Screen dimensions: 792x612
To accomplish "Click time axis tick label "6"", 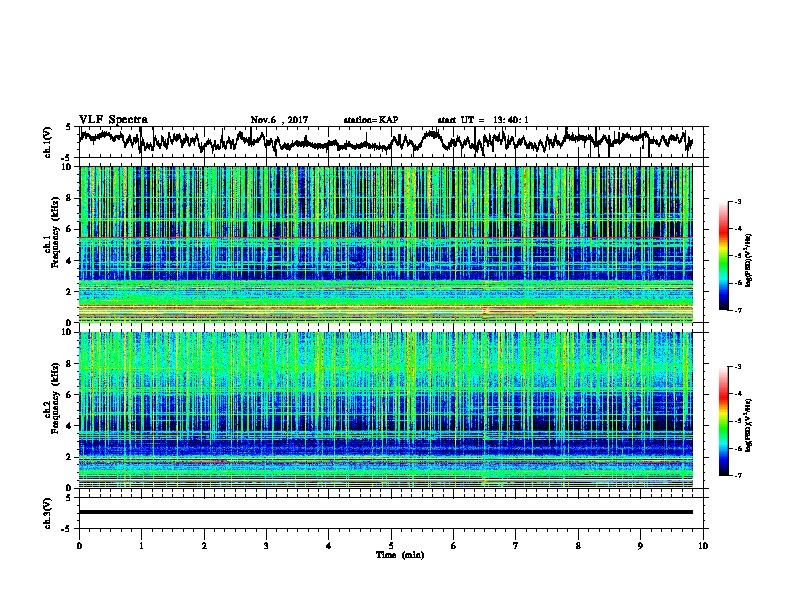I will 454,545.
